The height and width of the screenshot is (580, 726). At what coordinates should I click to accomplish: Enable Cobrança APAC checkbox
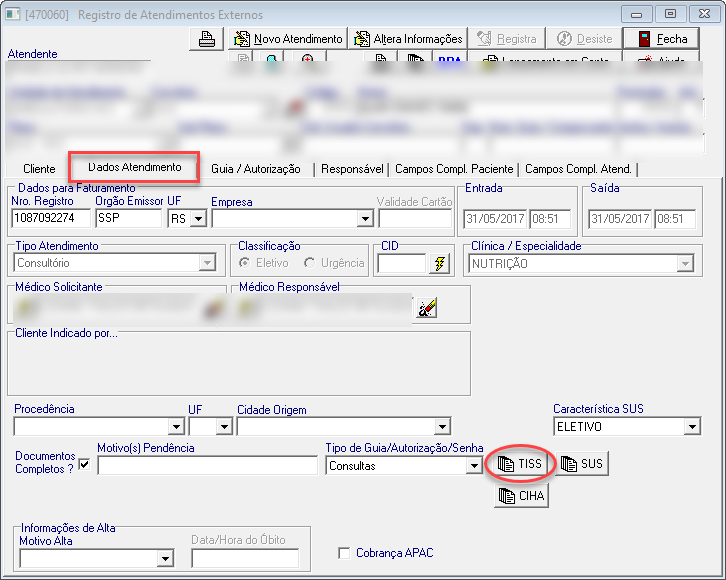(x=344, y=553)
